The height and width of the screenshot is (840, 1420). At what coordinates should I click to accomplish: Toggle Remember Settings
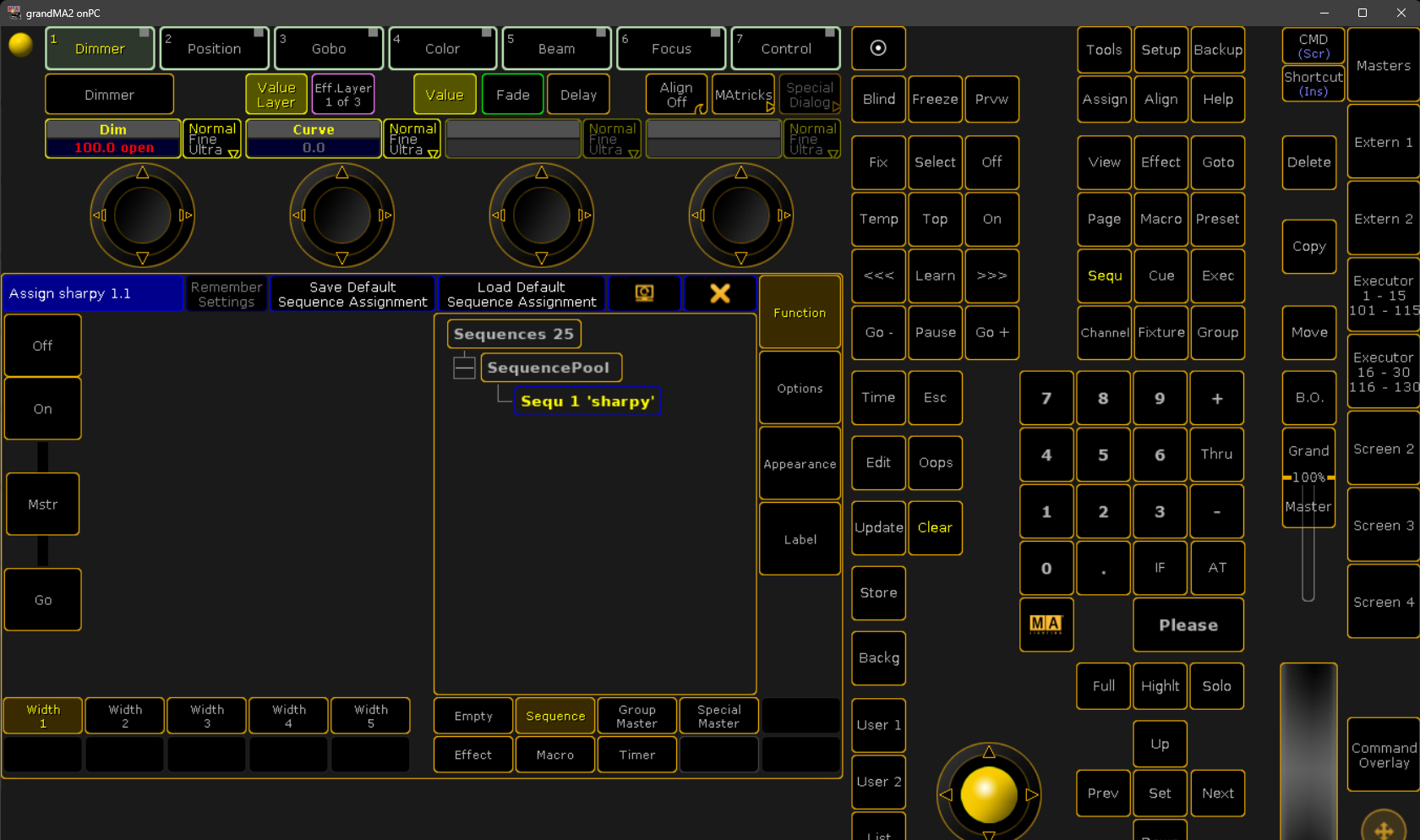(x=226, y=294)
